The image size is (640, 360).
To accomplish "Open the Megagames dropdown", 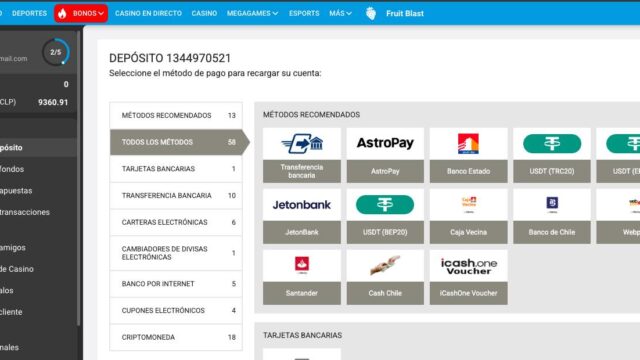I will [252, 13].
